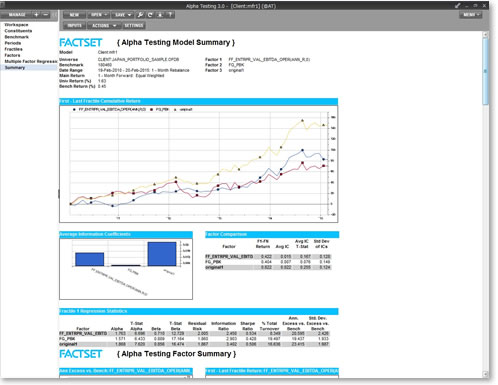Click the SETTINGS button
Screen dimensions: 498x385
click(x=133, y=25)
